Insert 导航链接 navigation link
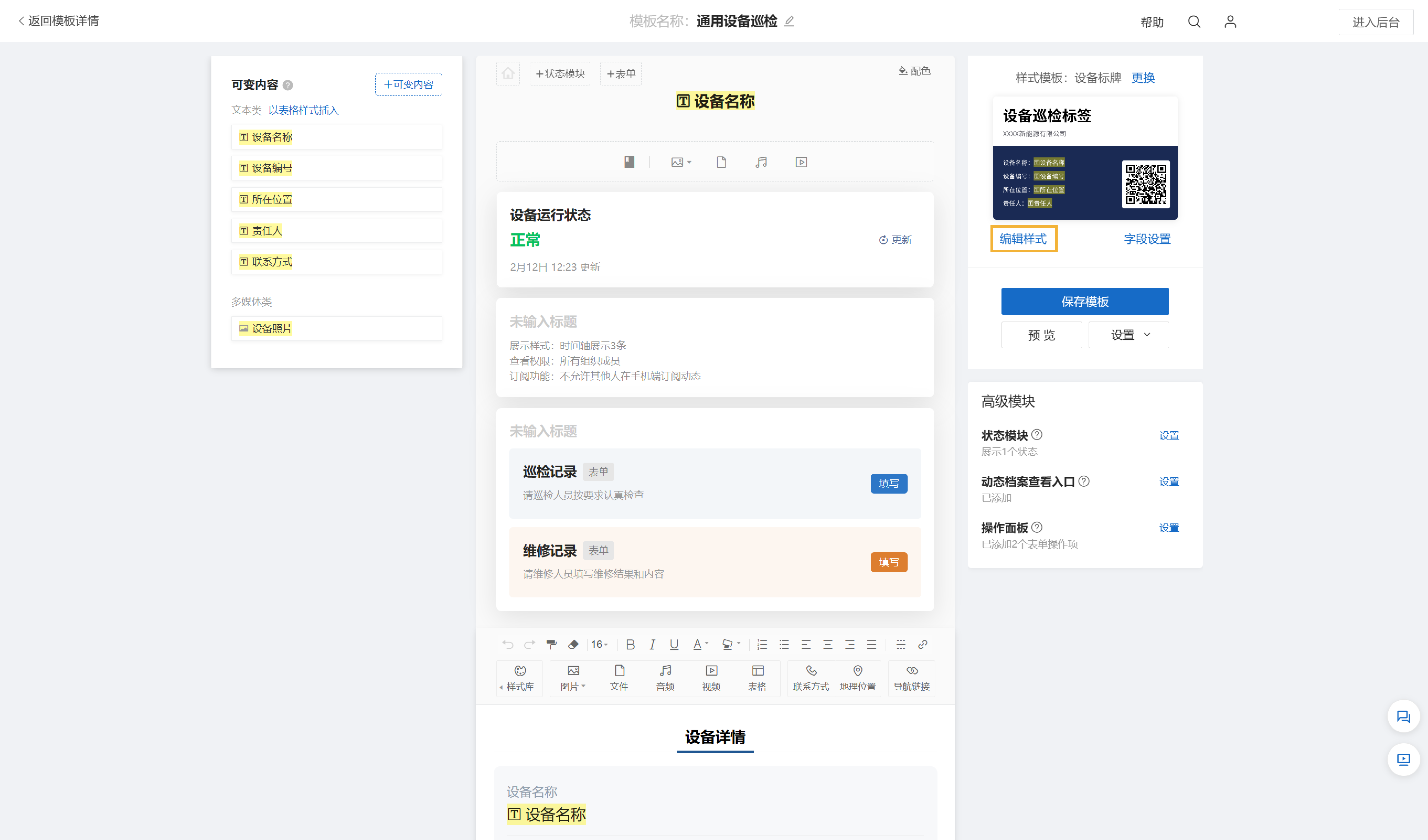1428x840 pixels. pyautogui.click(x=911, y=678)
